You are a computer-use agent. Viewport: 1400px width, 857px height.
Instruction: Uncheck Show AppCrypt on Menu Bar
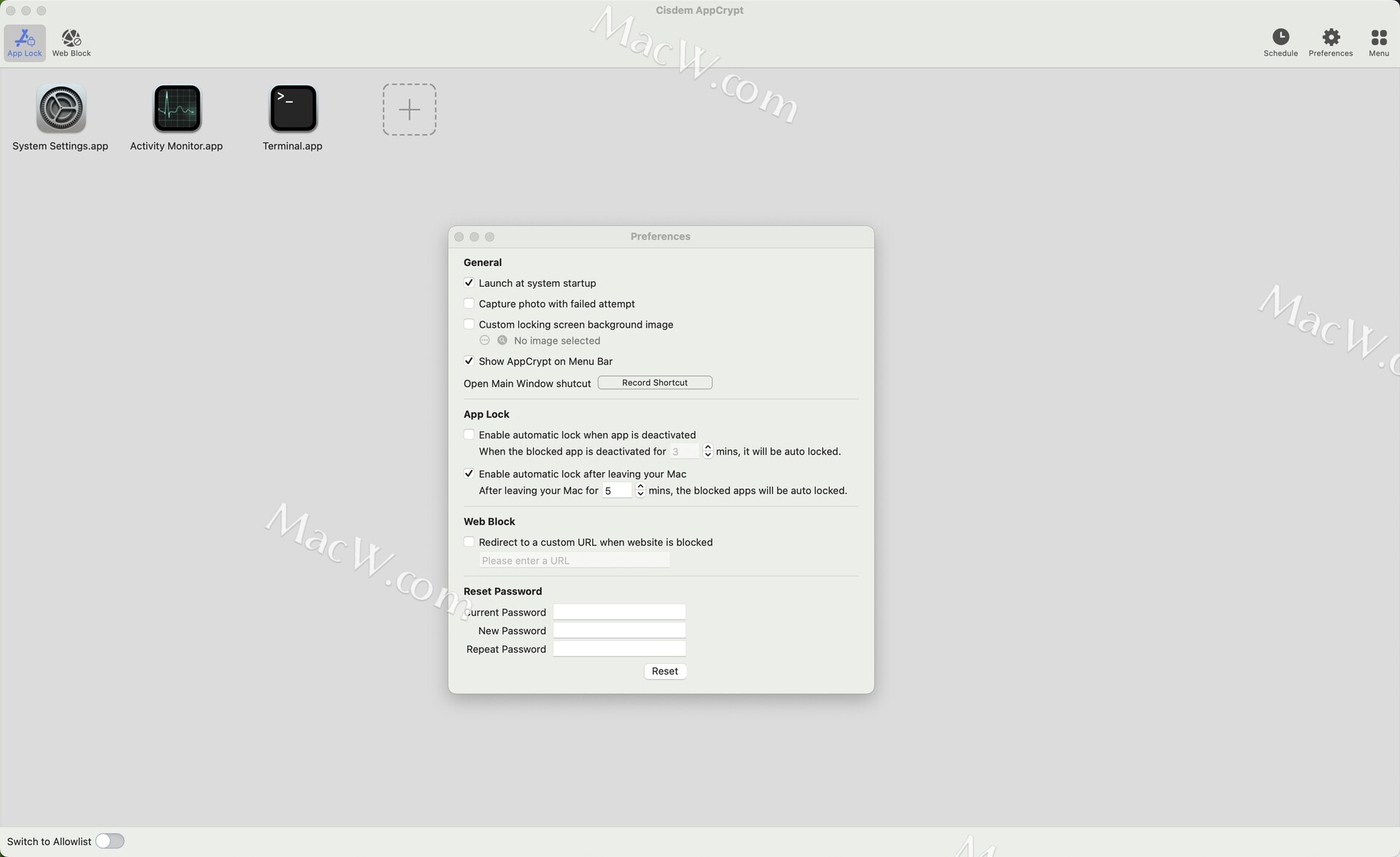(x=469, y=361)
